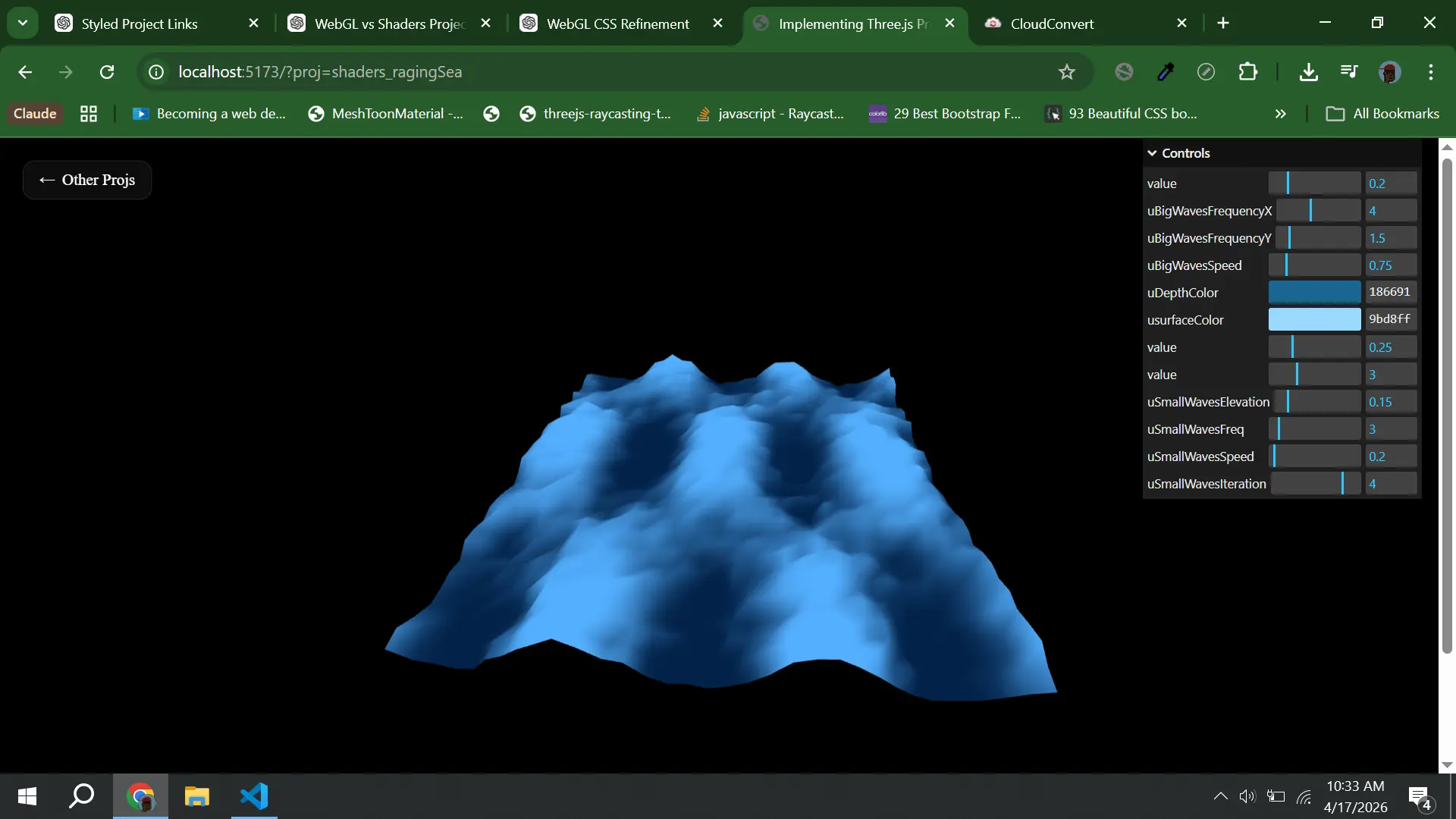The image size is (1456, 819).
Task: Bookmark this page with the star icon
Action: (1066, 72)
